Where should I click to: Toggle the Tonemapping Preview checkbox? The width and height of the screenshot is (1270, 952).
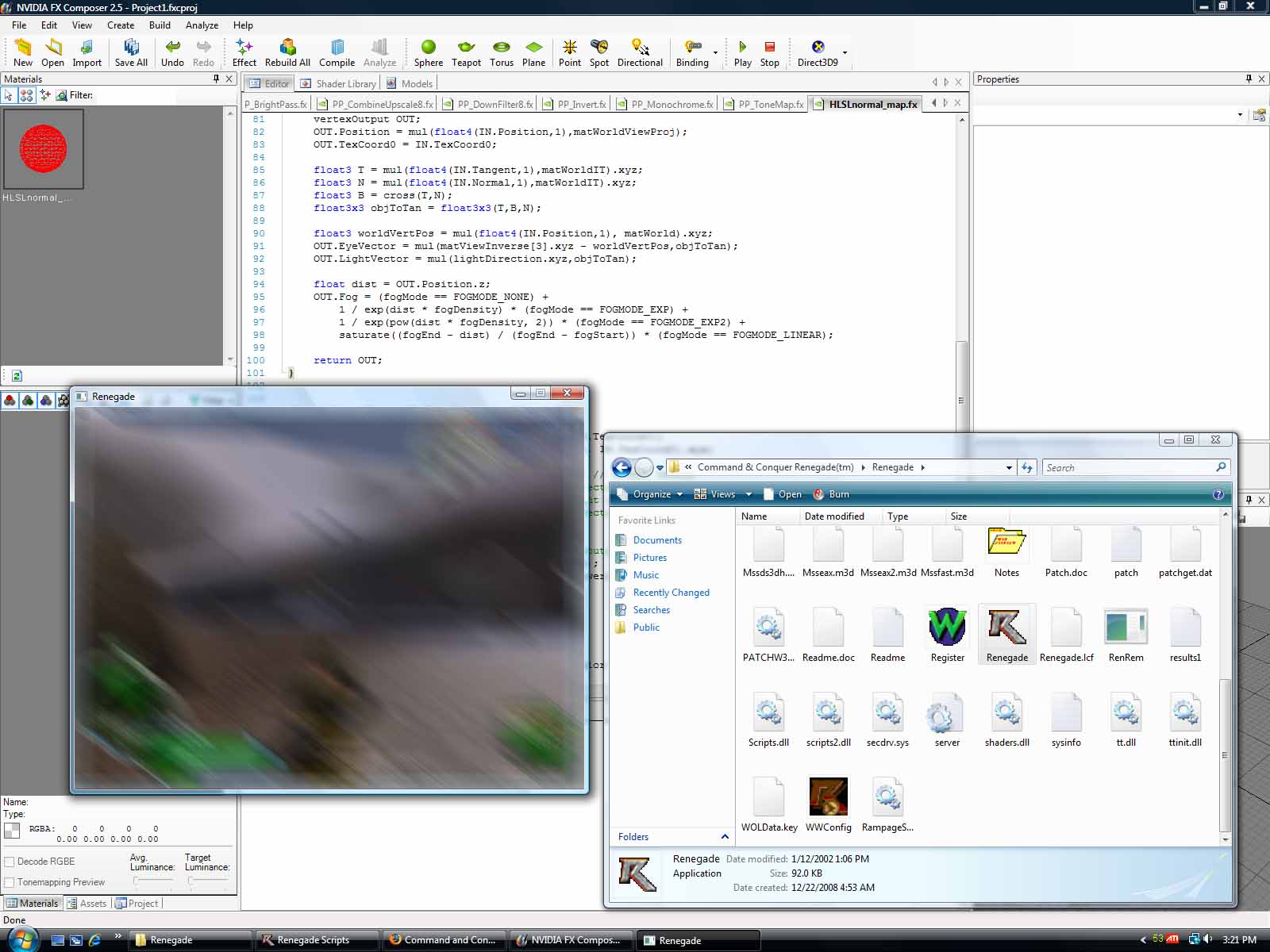(x=10, y=882)
